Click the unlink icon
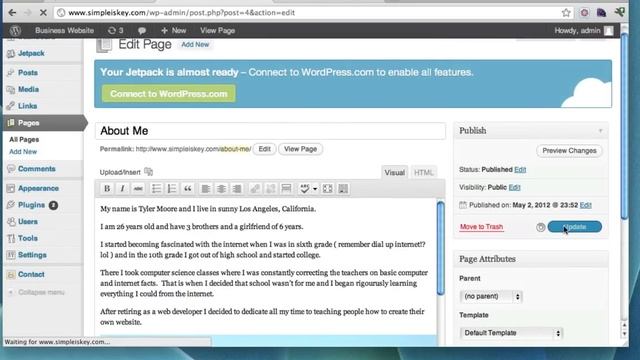Viewport: 640px width, 360px height. [x=270, y=189]
